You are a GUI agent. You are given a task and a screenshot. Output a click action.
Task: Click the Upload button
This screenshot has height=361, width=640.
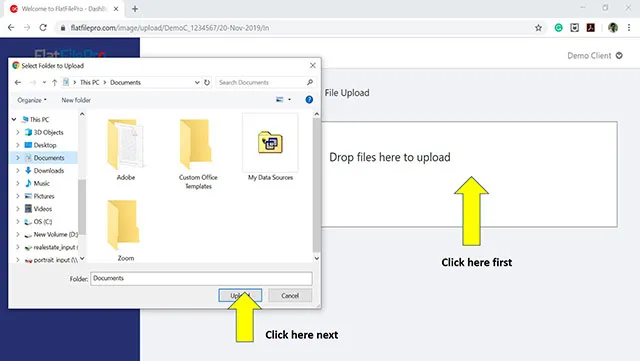tap(240, 295)
